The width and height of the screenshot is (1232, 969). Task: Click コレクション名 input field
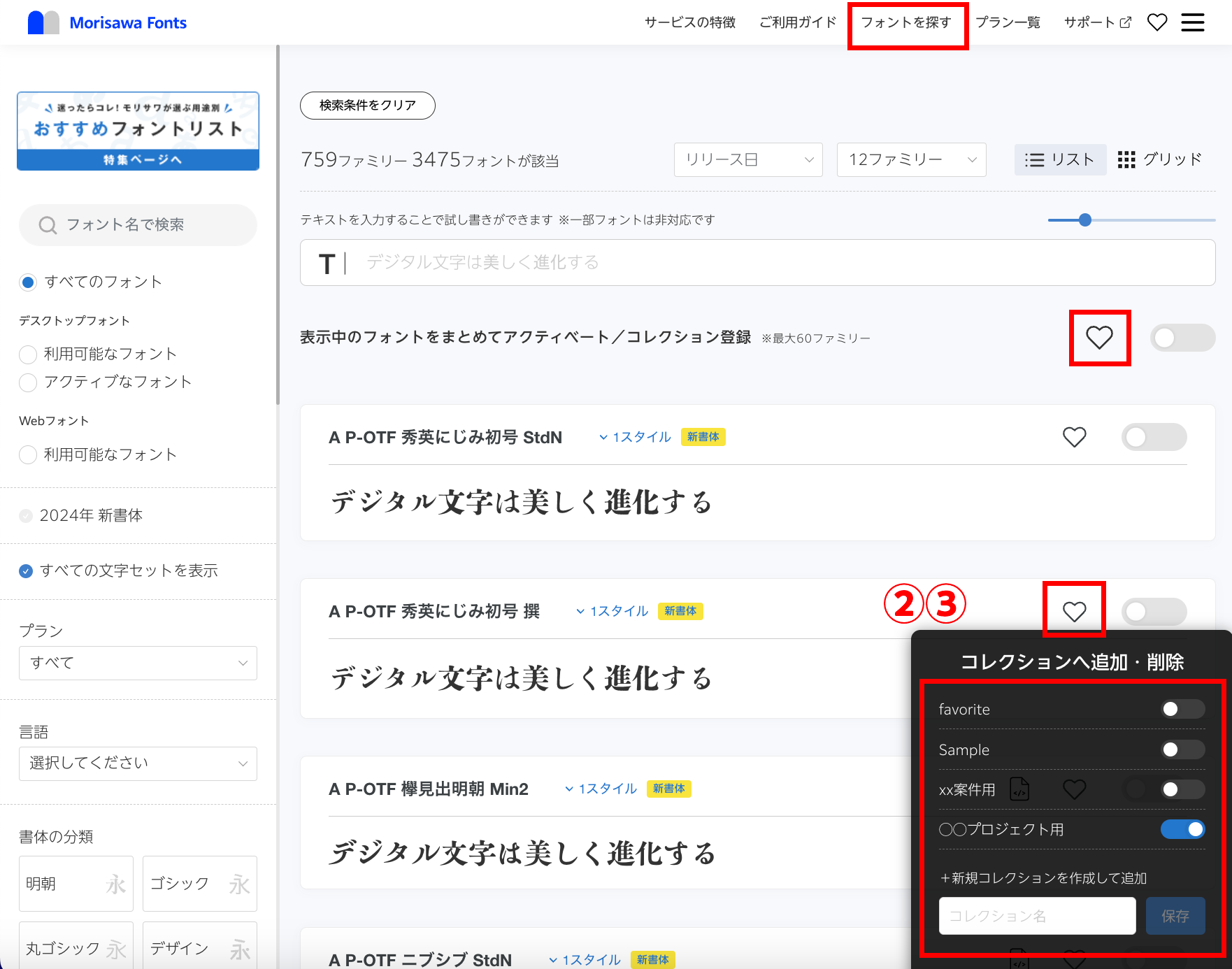tap(1038, 916)
